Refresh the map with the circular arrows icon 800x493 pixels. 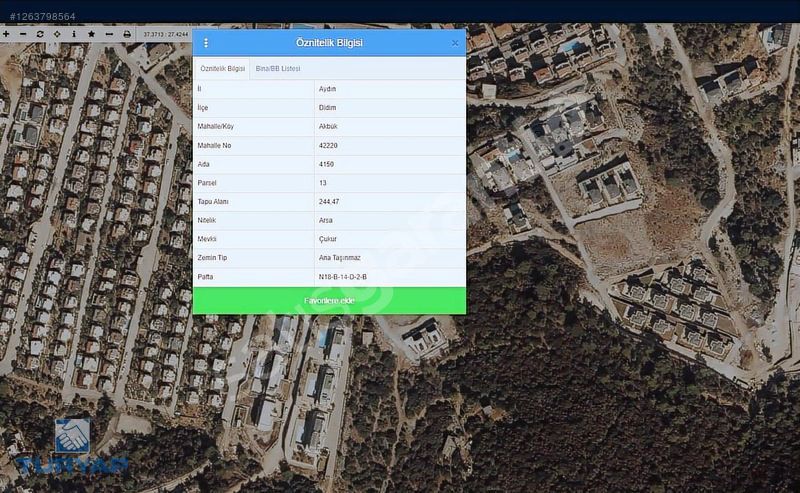[40, 34]
